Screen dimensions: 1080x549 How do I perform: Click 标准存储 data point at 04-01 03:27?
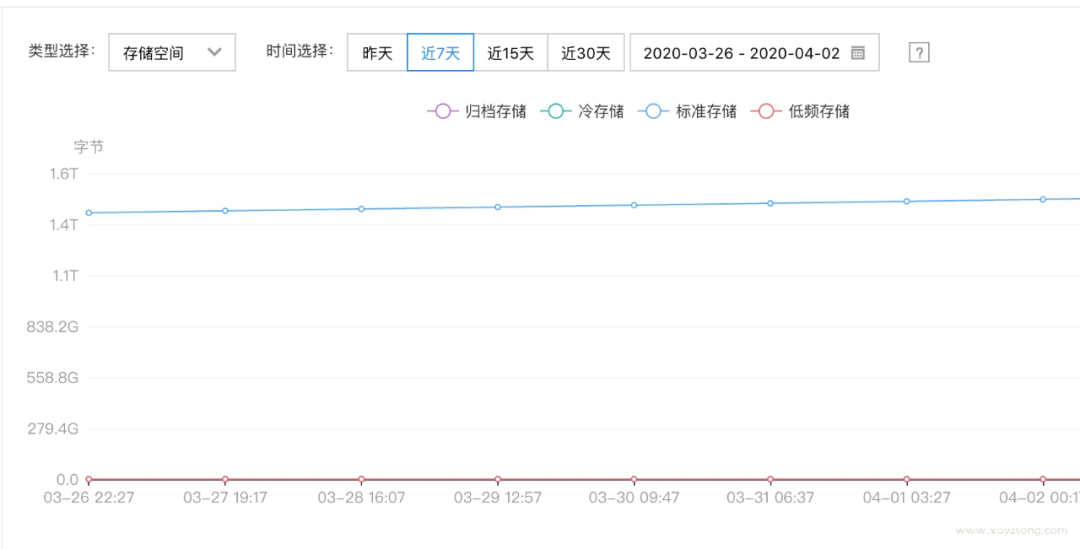(907, 201)
